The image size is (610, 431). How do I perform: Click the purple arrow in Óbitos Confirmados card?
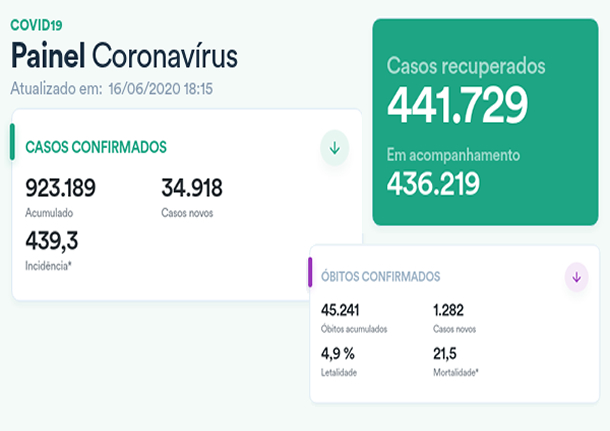(576, 277)
